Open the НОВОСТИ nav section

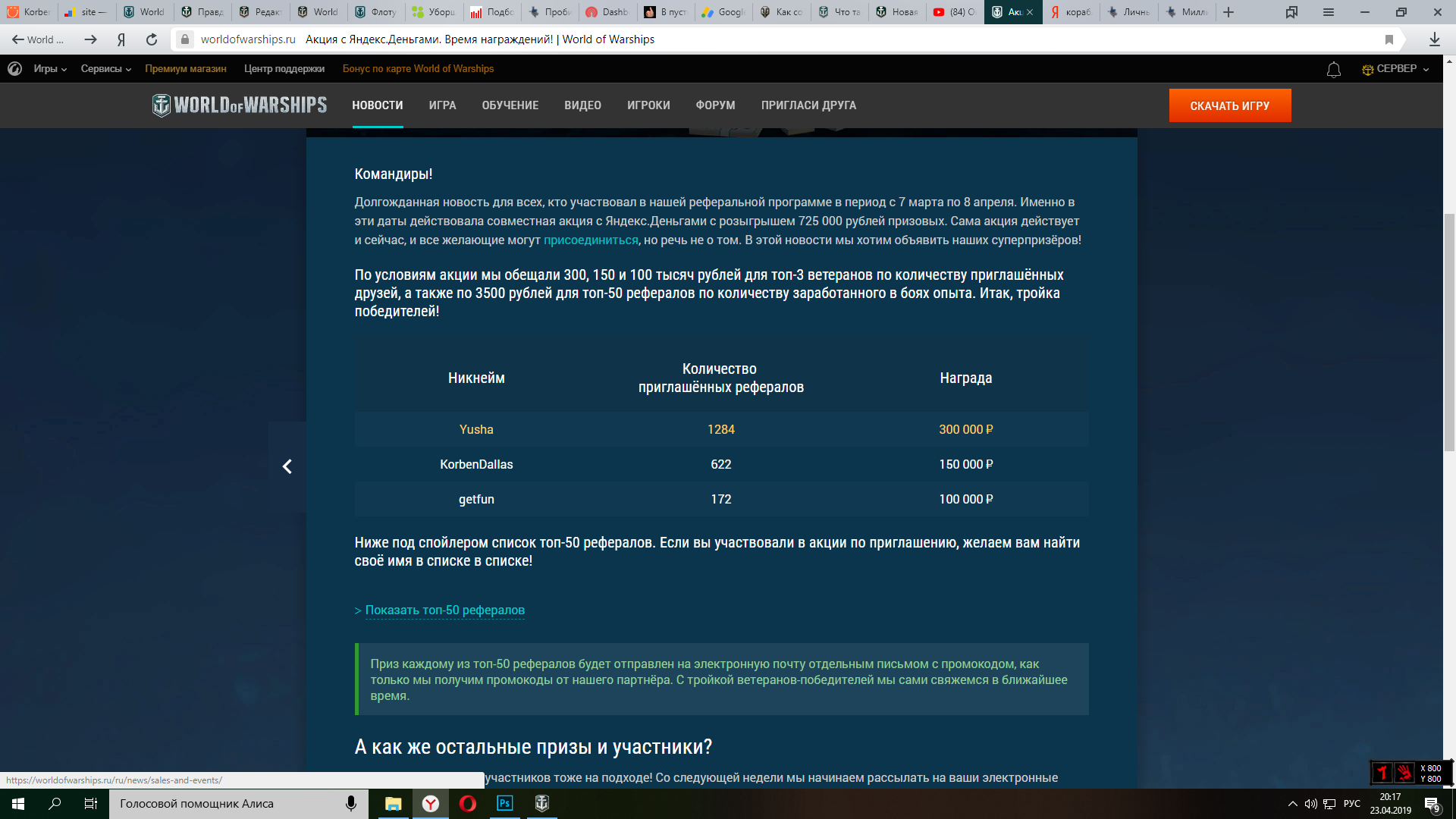click(378, 105)
